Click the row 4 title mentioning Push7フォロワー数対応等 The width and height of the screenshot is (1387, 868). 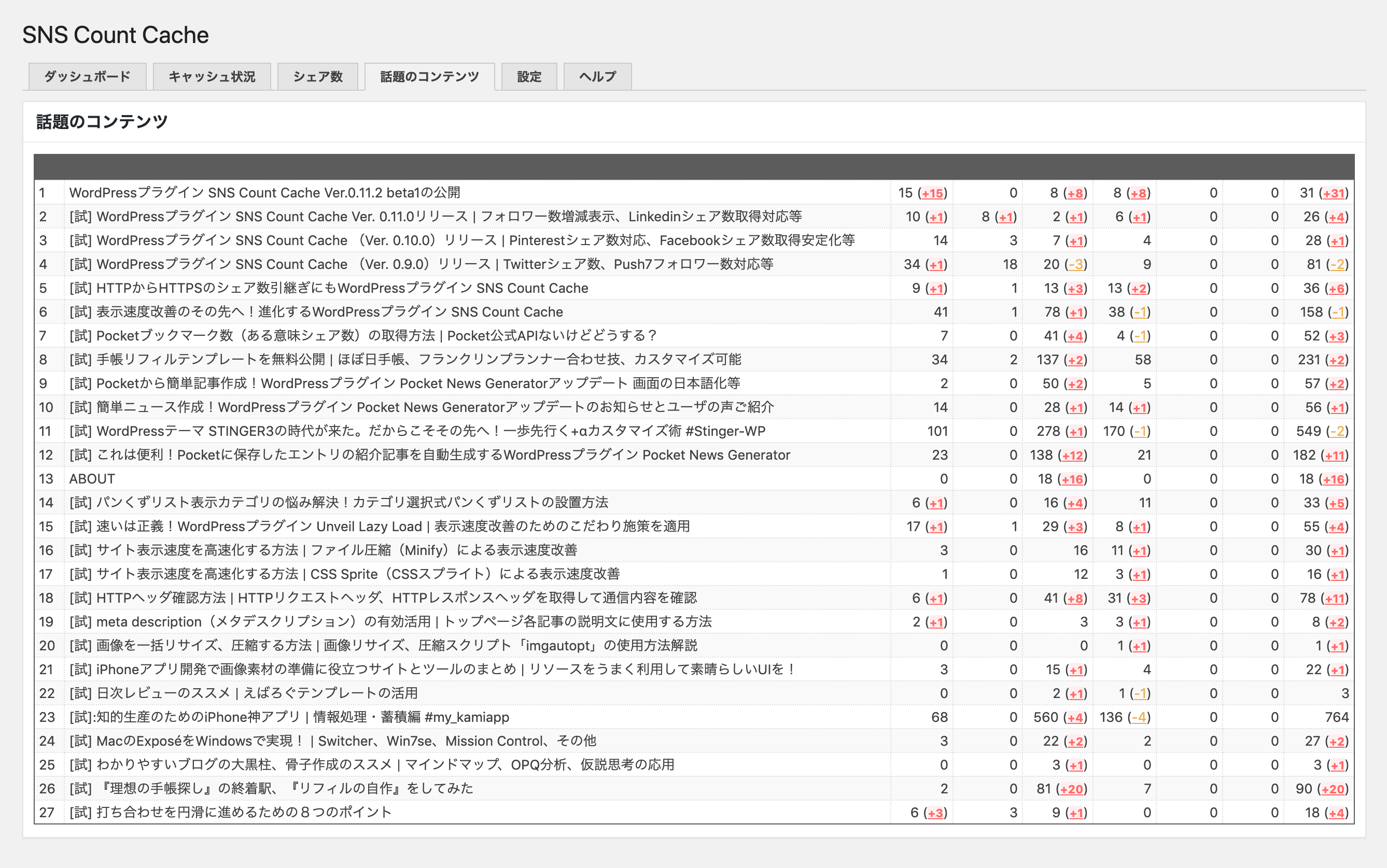click(421, 264)
